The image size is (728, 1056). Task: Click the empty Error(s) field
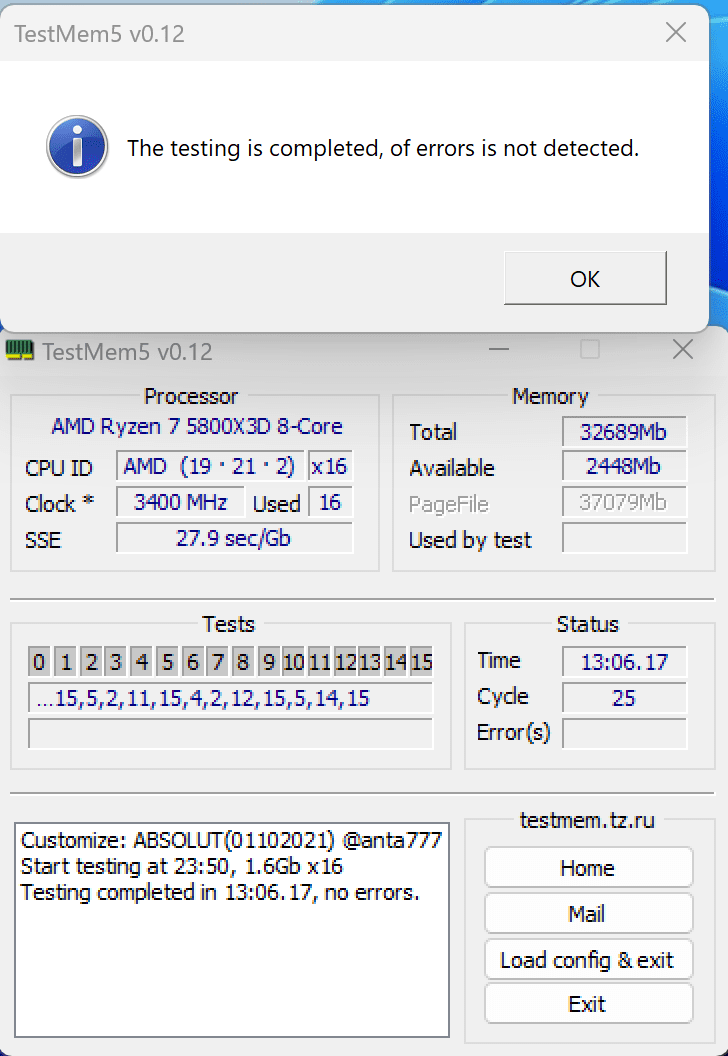click(x=624, y=733)
